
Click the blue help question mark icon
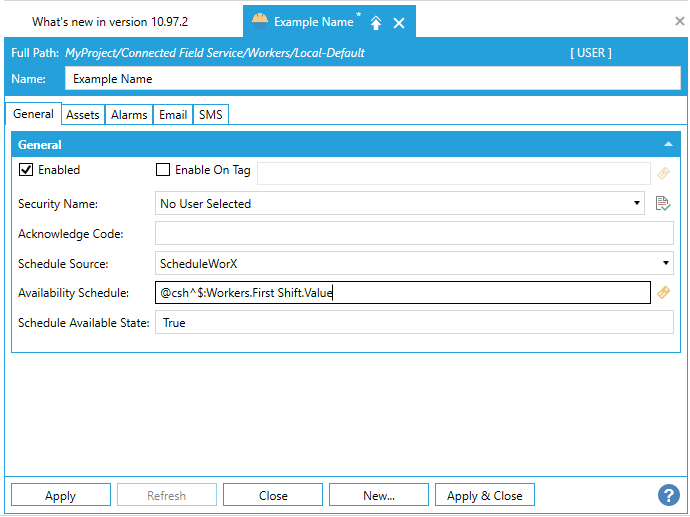668,495
